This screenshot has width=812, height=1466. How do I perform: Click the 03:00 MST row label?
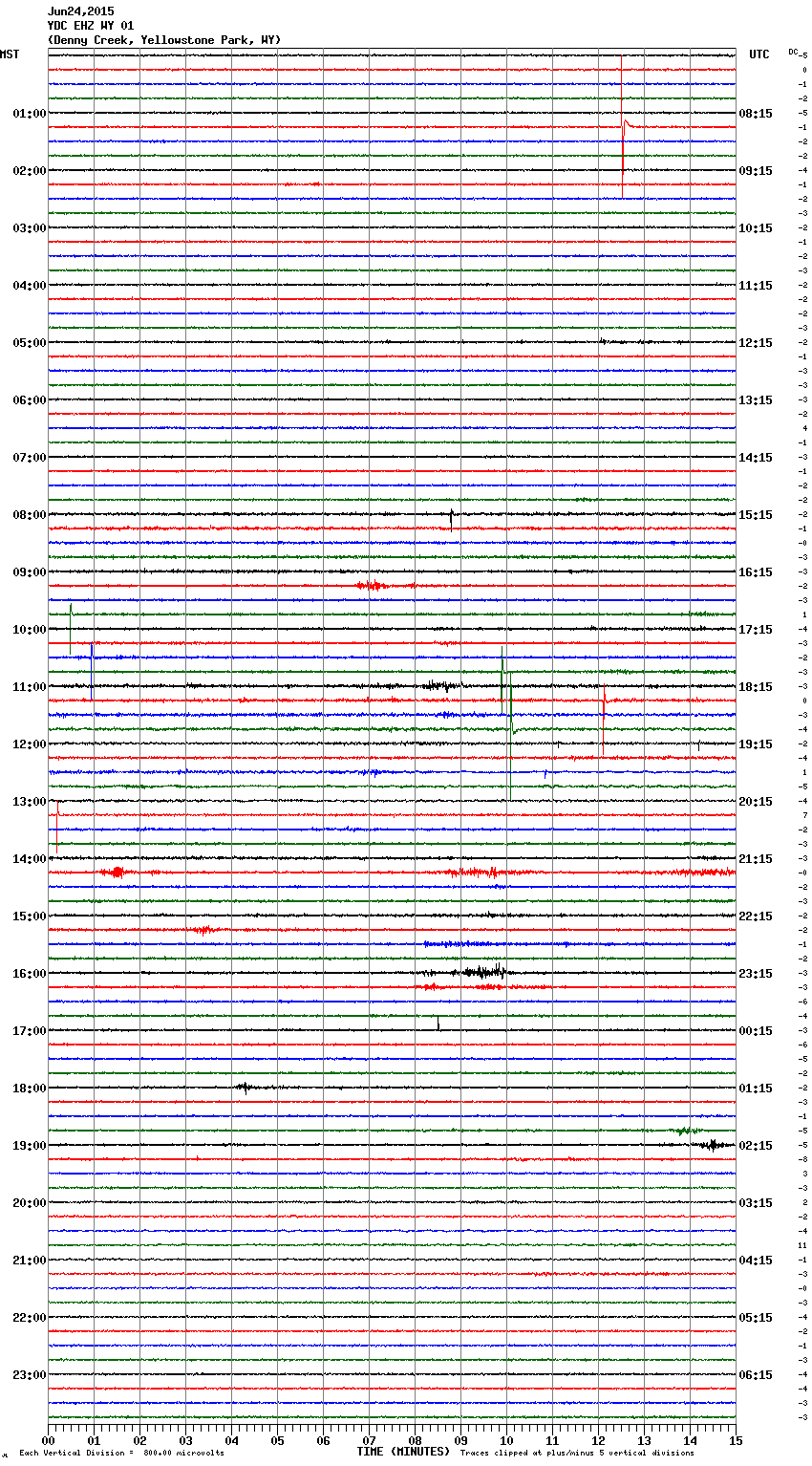29,227
